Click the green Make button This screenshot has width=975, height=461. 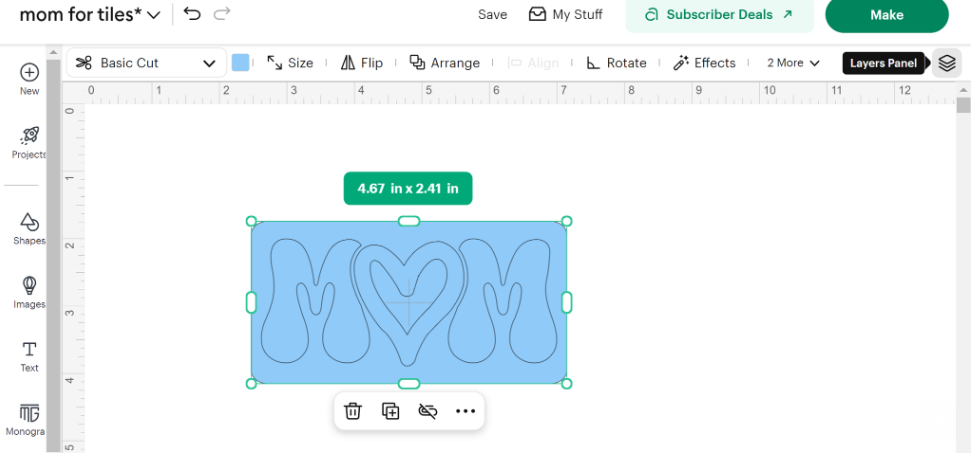886,15
